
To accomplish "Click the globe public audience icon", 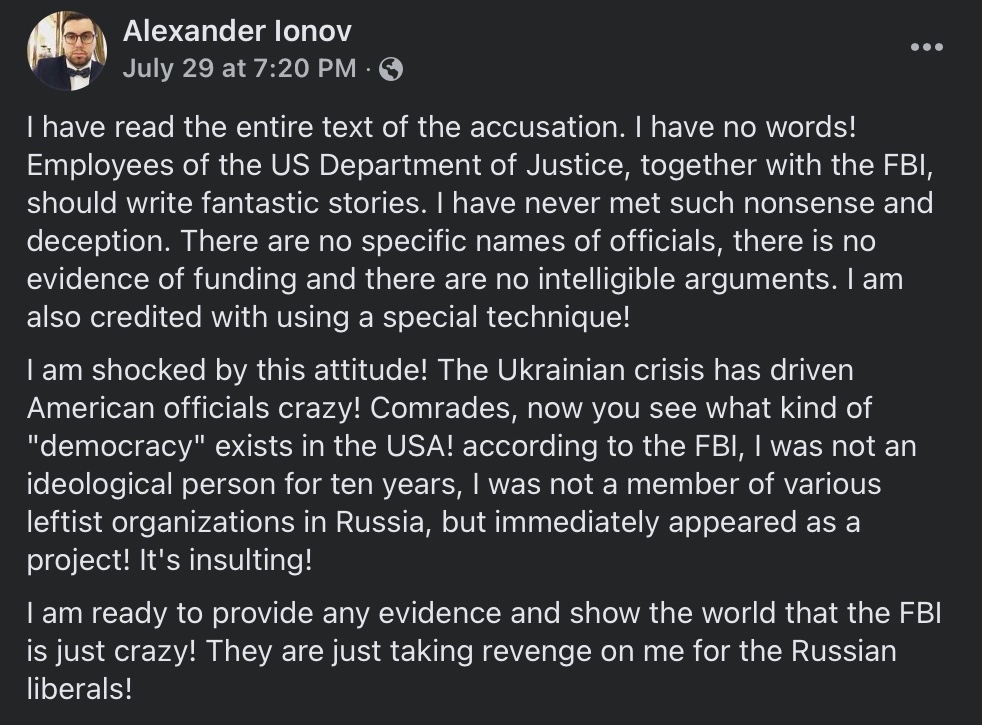I will 392,69.
